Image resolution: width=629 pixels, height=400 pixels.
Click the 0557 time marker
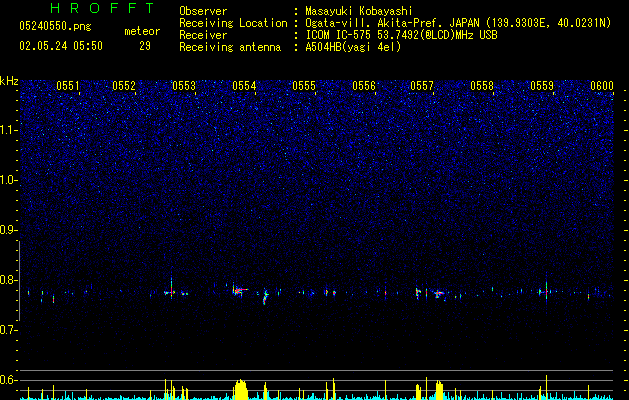[422, 86]
